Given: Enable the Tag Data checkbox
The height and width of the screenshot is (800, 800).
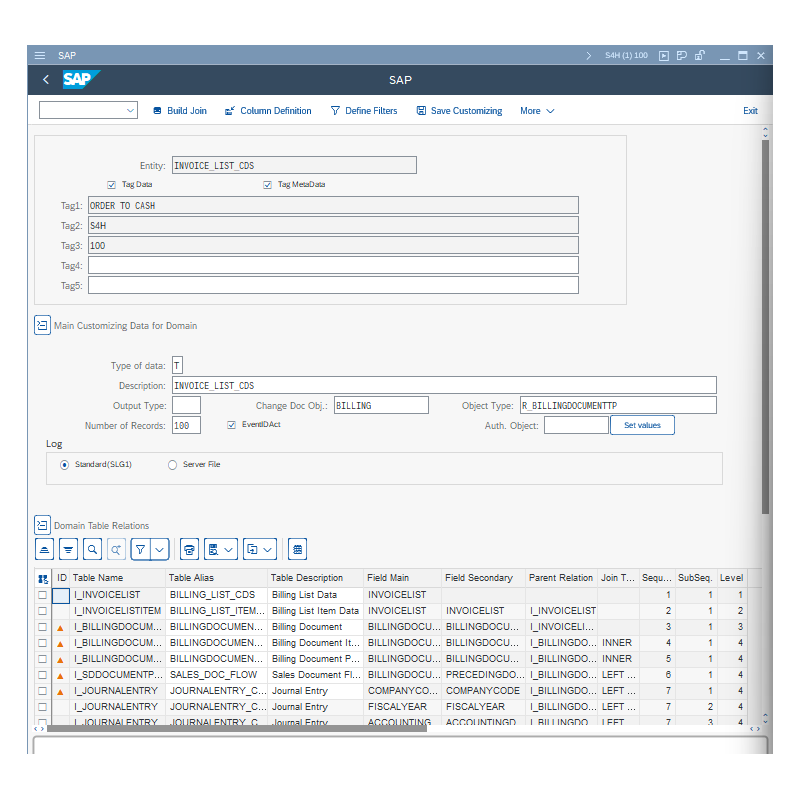Looking at the screenshot, I should (111, 184).
